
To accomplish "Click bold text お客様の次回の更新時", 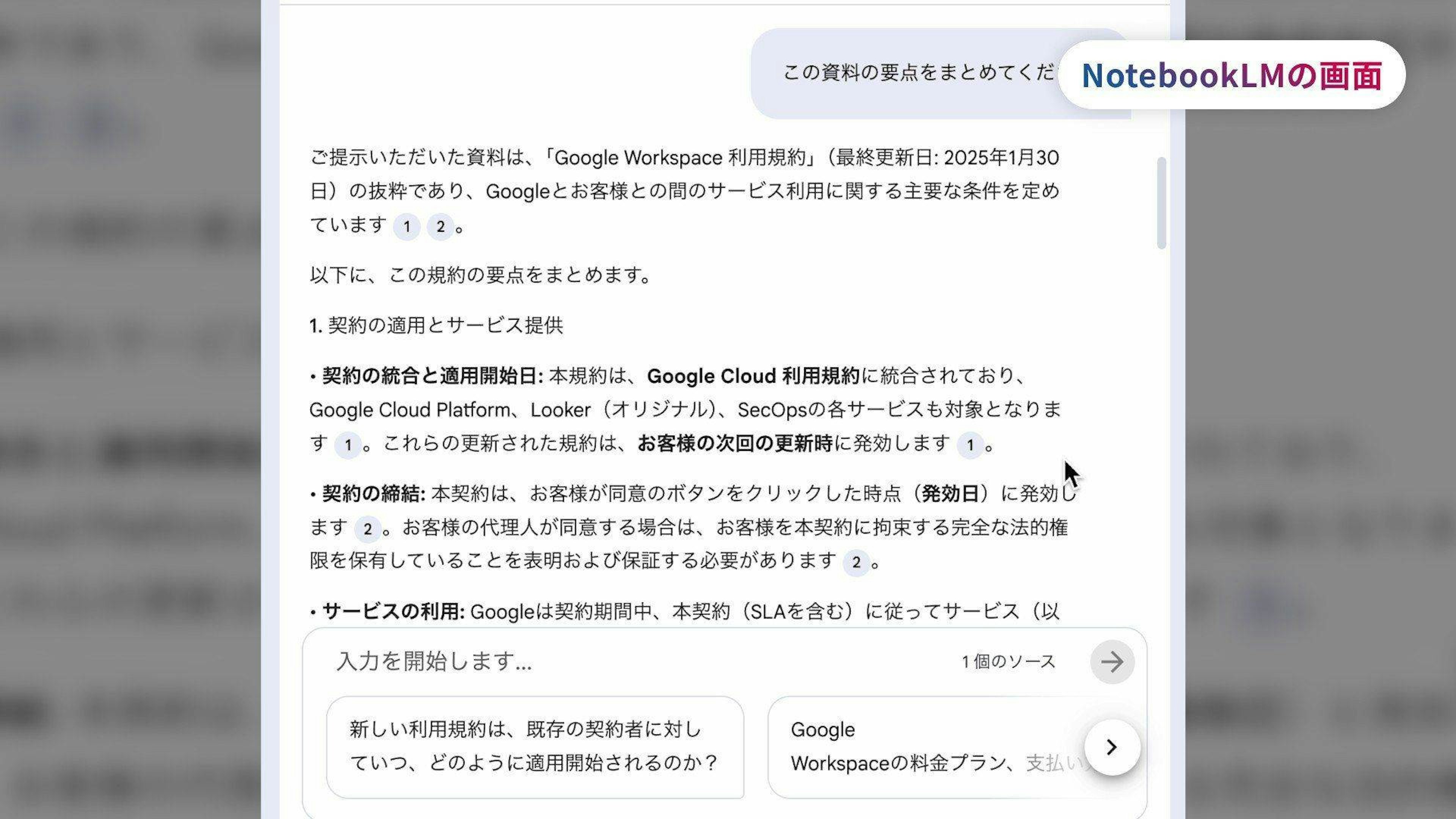I will point(735,444).
